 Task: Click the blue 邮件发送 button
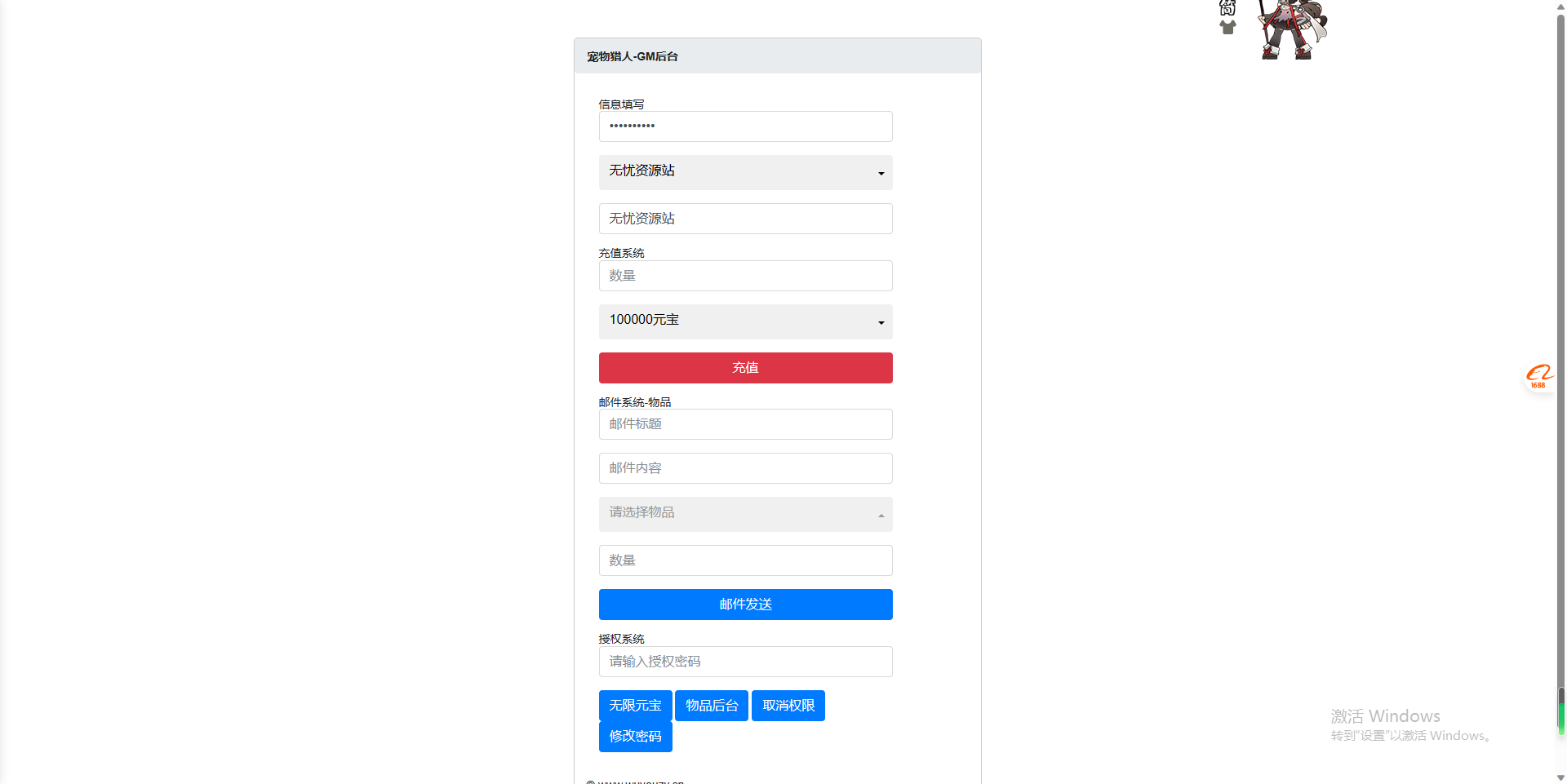click(x=745, y=605)
